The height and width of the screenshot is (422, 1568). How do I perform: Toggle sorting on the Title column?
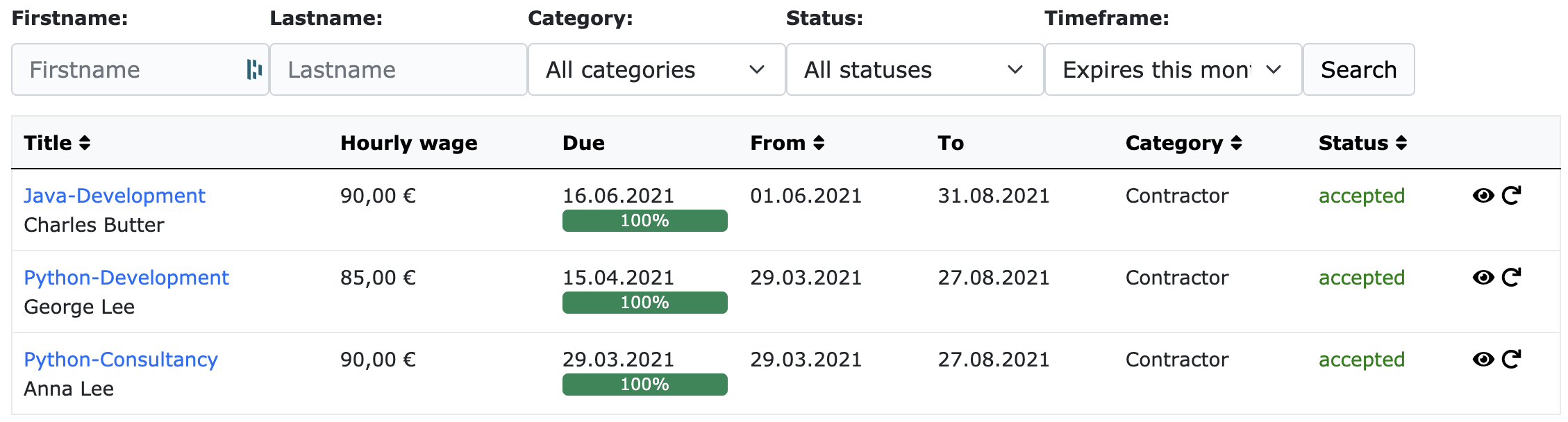(58, 142)
